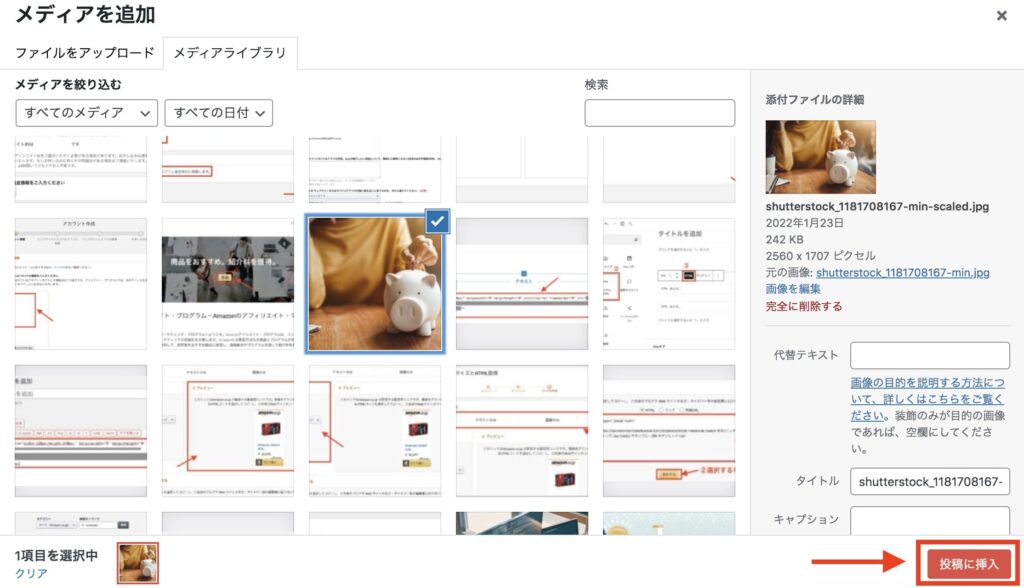This screenshot has width=1024, height=588.
Task: Select the タイトルを追加 editor screenshot thumbnail
Action: pos(669,284)
